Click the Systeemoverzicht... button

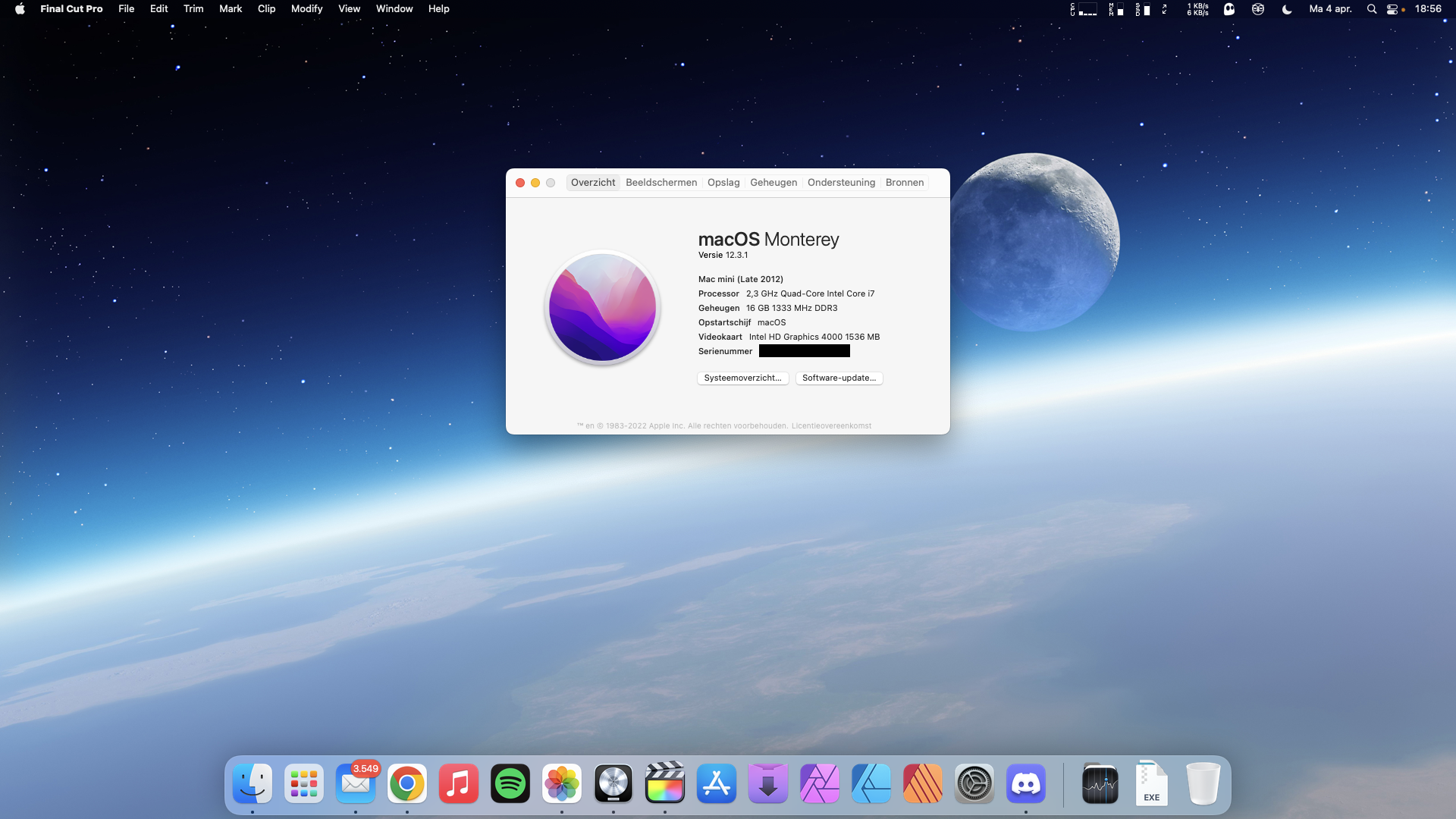point(743,378)
